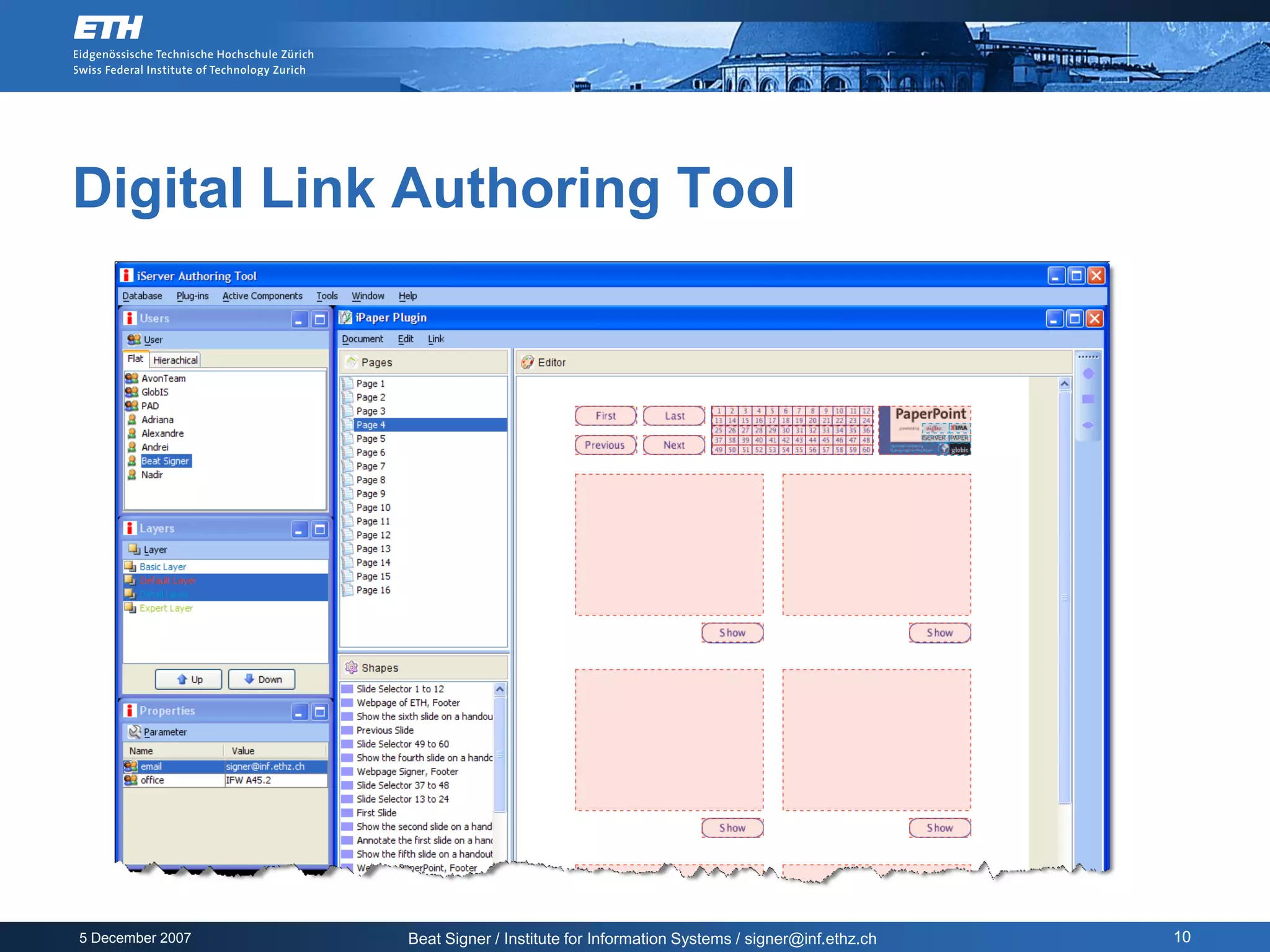Maximize the Properties panel
This screenshot has width=1270, height=952.
[320, 712]
